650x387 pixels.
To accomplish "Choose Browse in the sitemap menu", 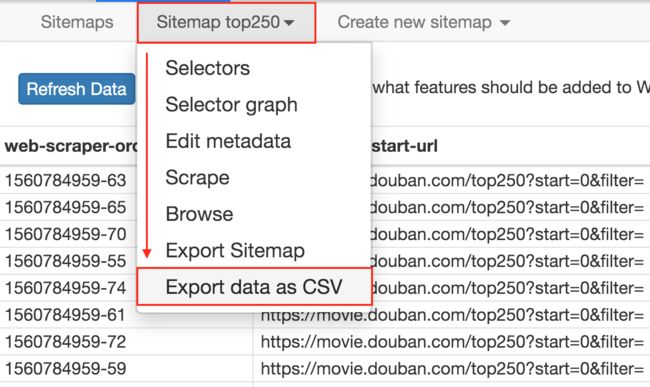I will [199, 214].
